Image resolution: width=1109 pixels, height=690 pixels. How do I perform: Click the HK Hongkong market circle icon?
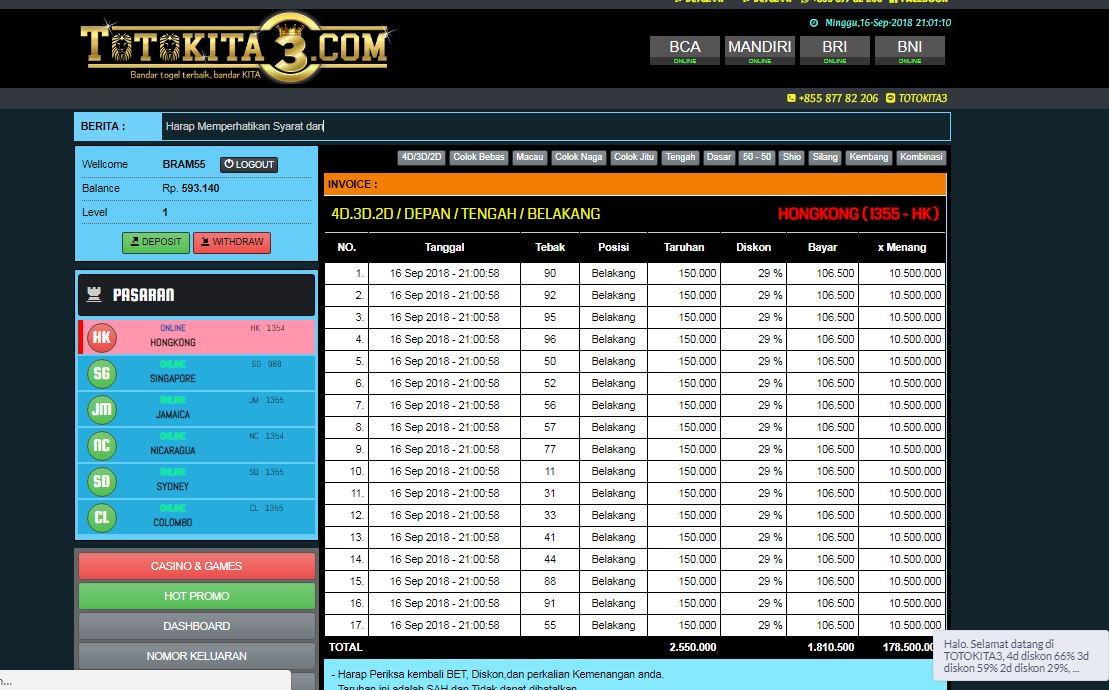(x=101, y=337)
